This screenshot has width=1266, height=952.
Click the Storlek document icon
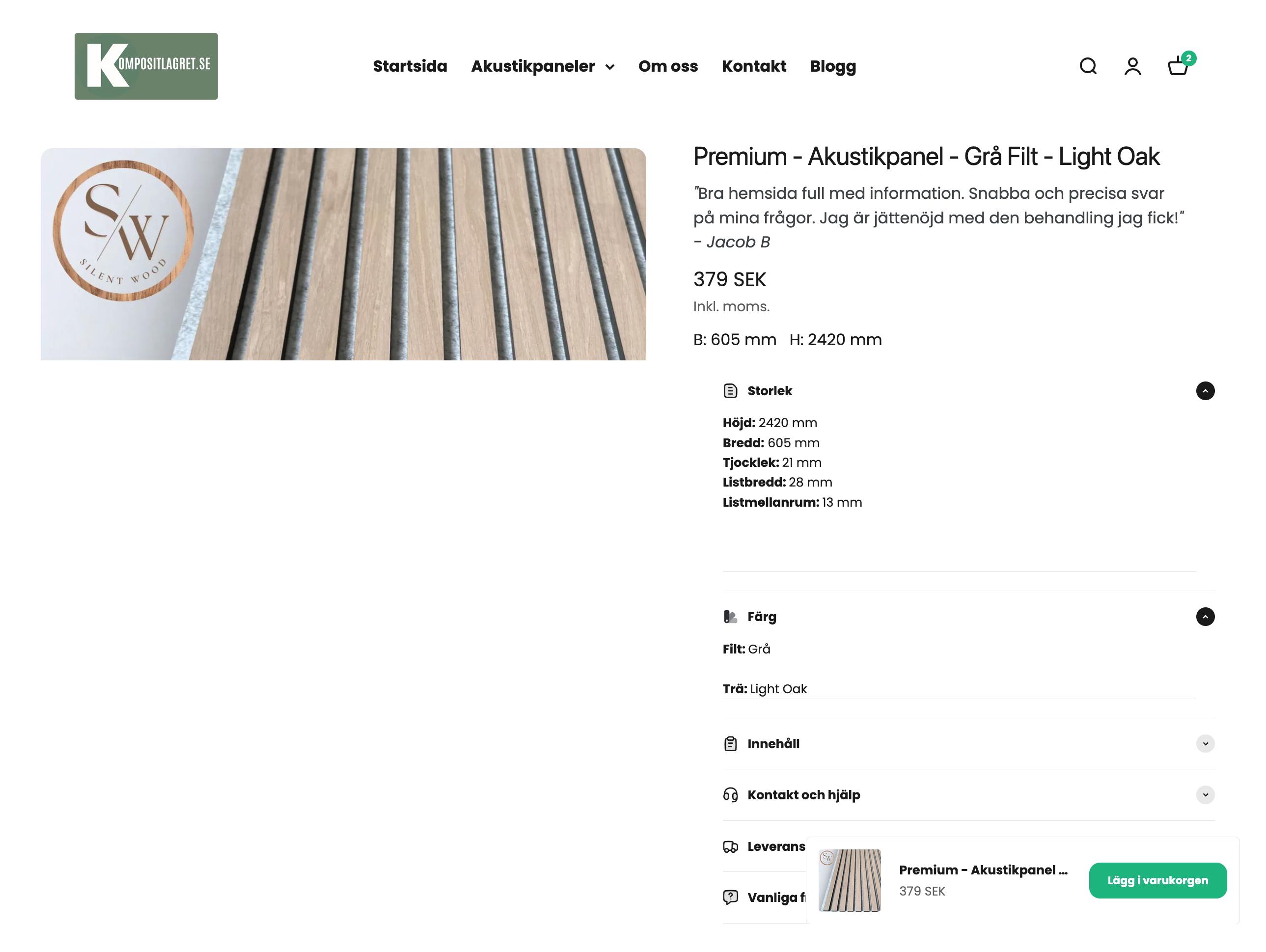(x=730, y=391)
